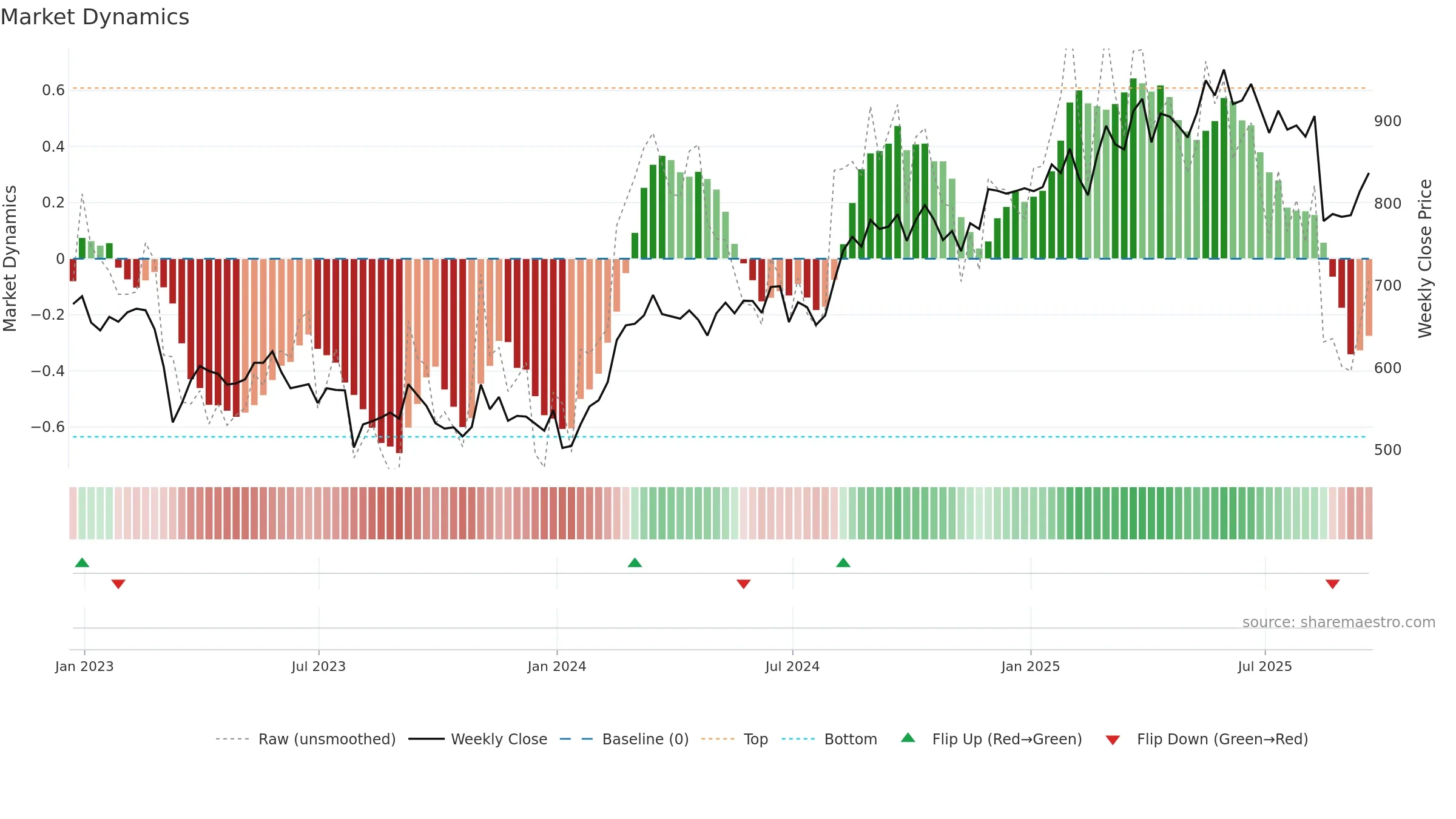Click the Jan 2024 x-axis label

point(557,667)
